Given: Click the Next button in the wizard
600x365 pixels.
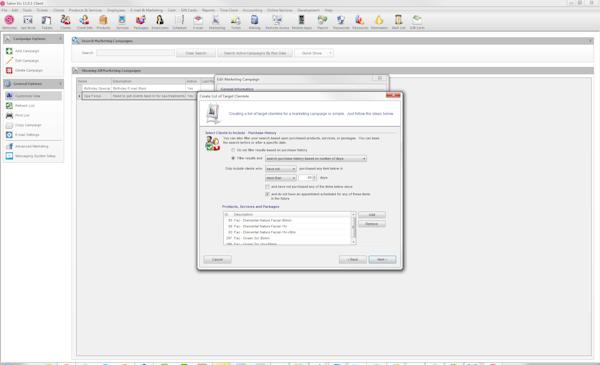Looking at the screenshot, I should [x=382, y=259].
